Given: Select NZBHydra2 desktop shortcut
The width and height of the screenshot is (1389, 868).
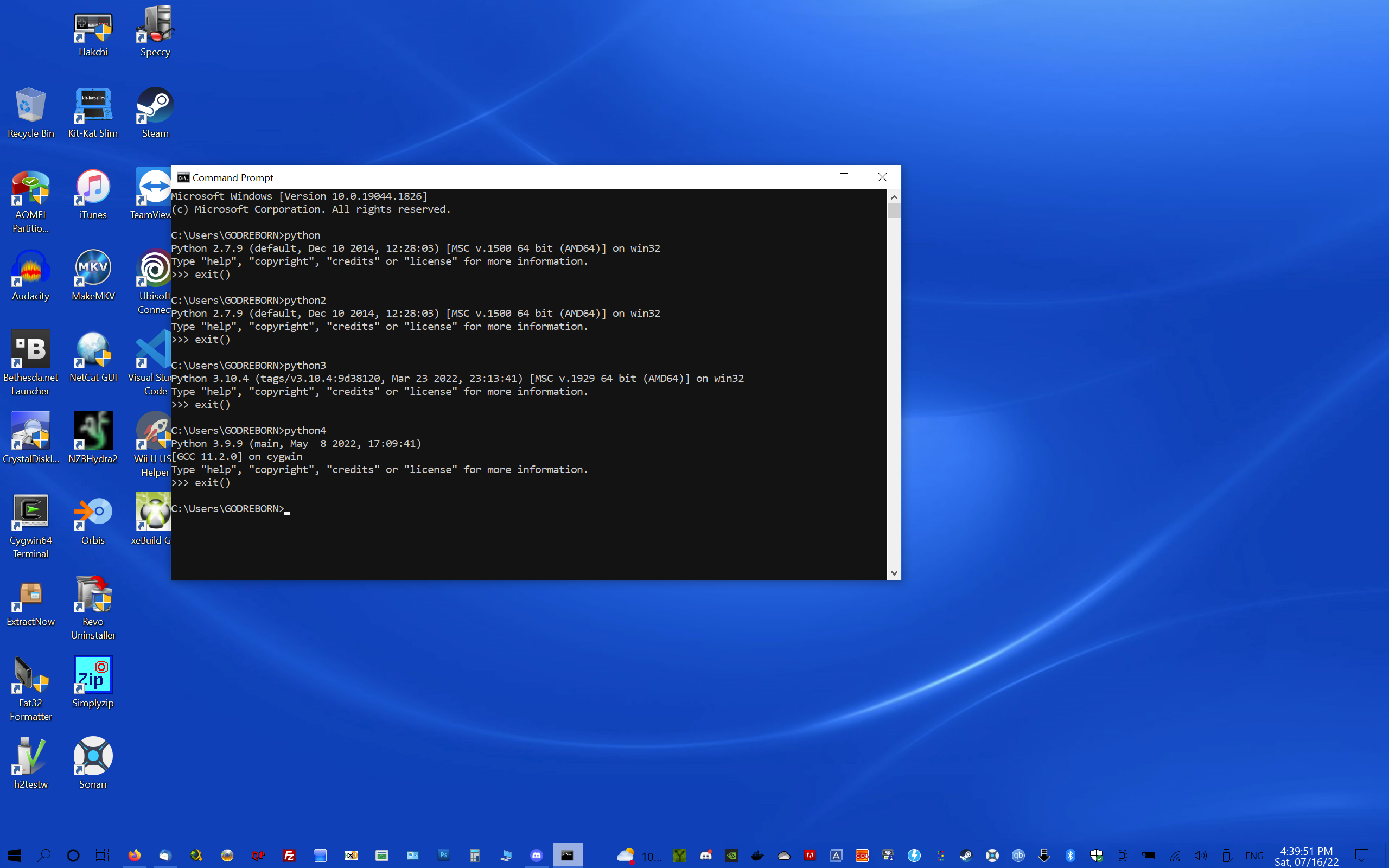Looking at the screenshot, I should 93,438.
